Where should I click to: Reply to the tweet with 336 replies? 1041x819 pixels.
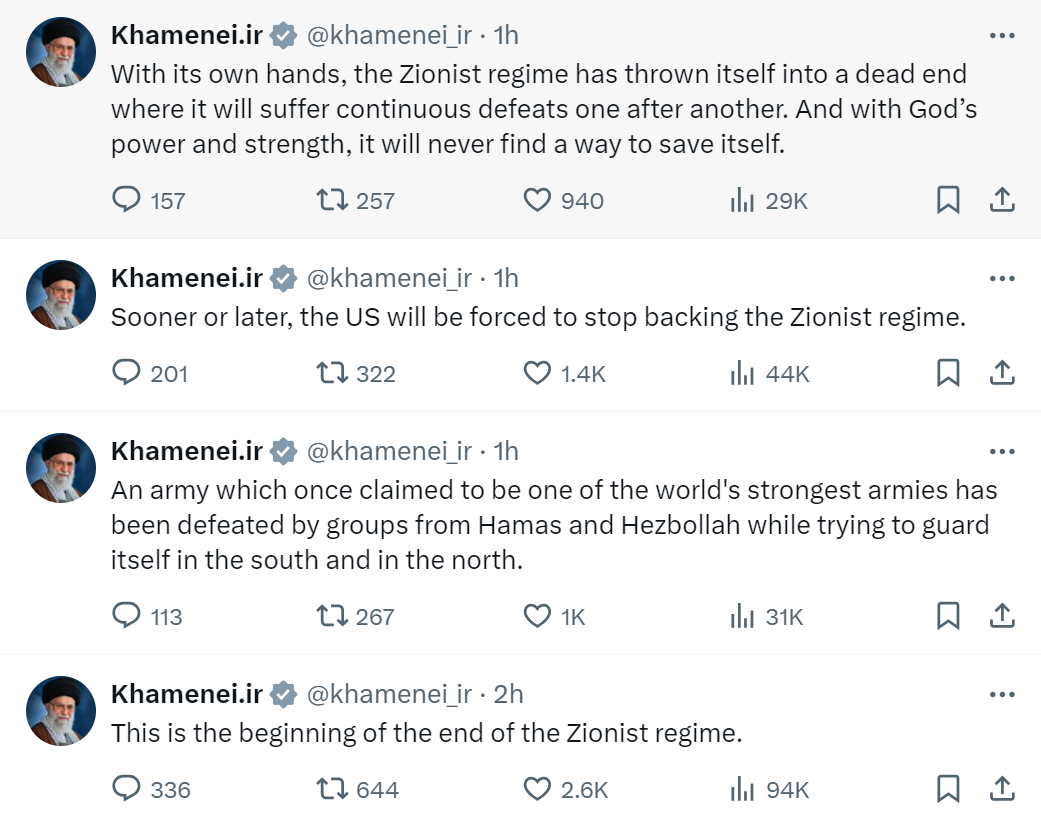click(127, 789)
